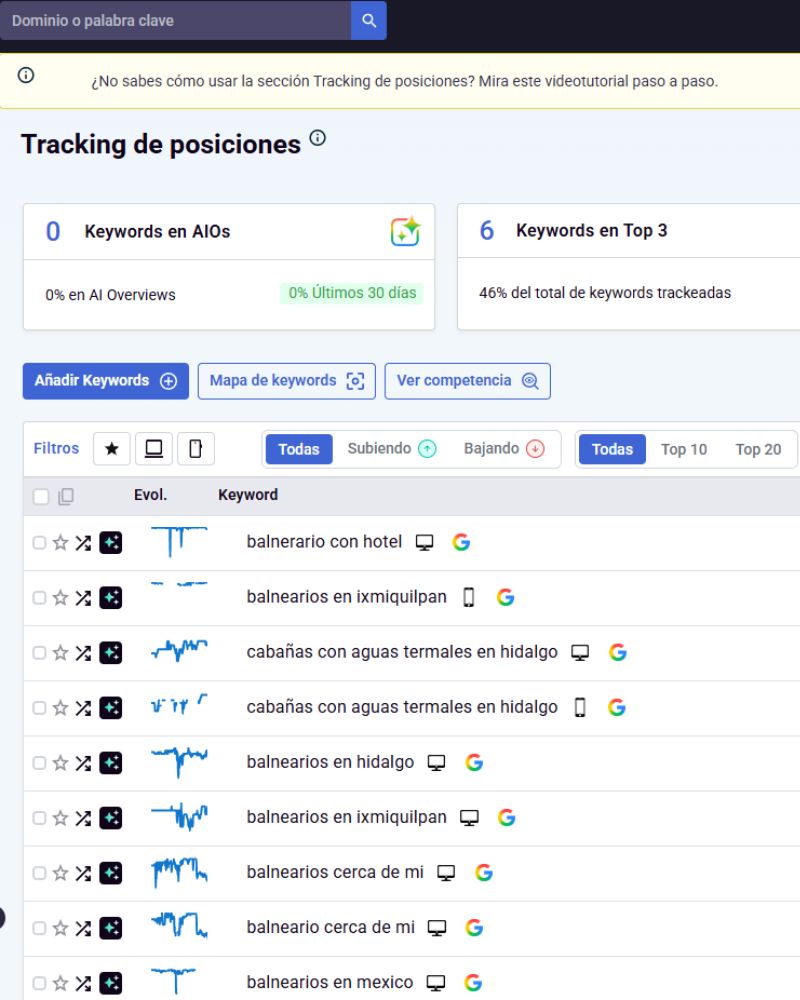
Task: Click desktop icon for cabañas con aguas termales en hidalgo
Action: 580,652
